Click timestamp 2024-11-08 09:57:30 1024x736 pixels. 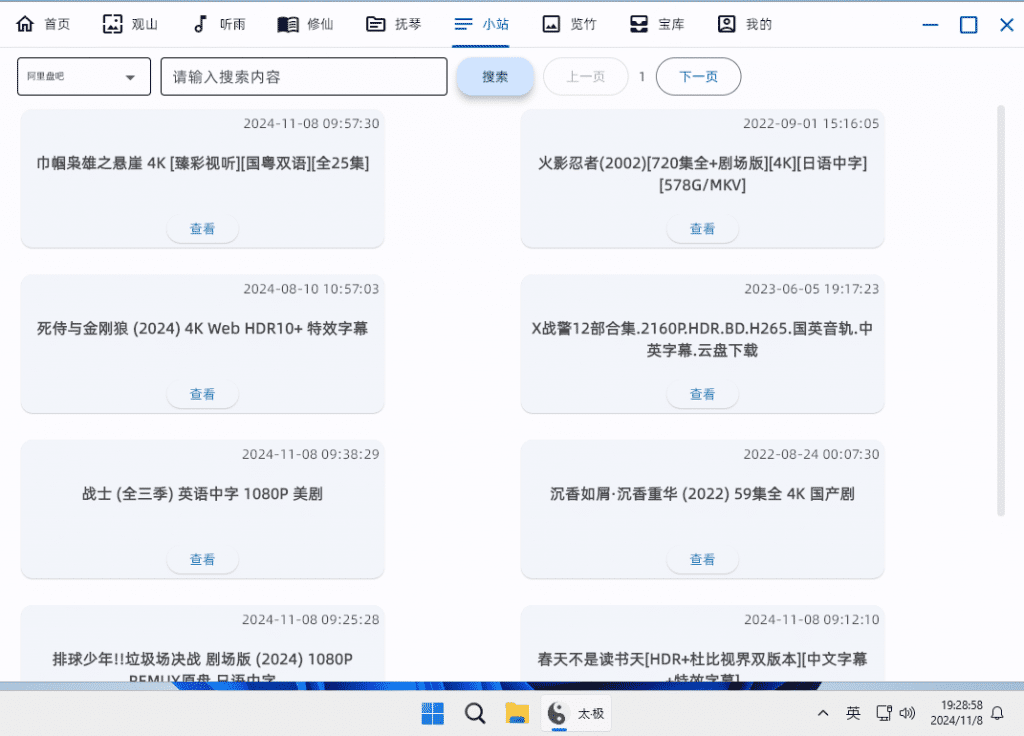tap(311, 123)
